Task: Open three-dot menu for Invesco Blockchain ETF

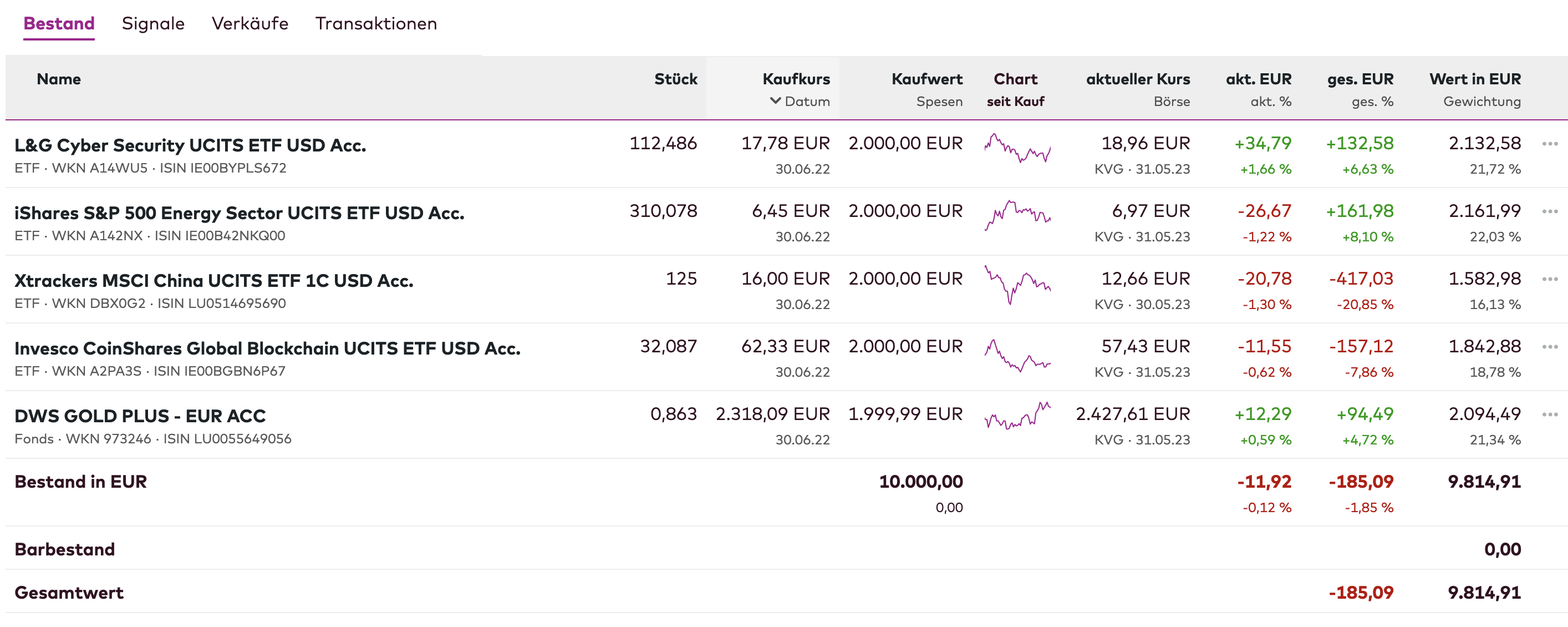Action: pyautogui.click(x=1549, y=347)
